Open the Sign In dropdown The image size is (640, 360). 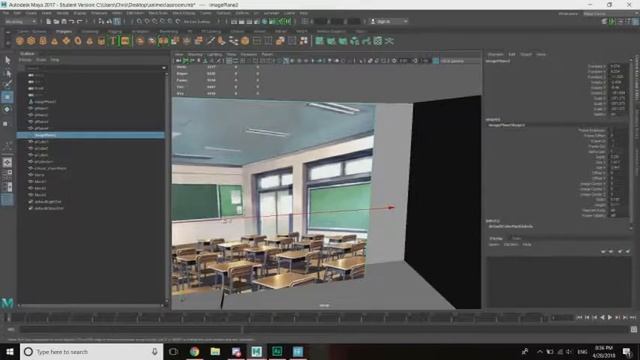pyautogui.click(x=388, y=21)
